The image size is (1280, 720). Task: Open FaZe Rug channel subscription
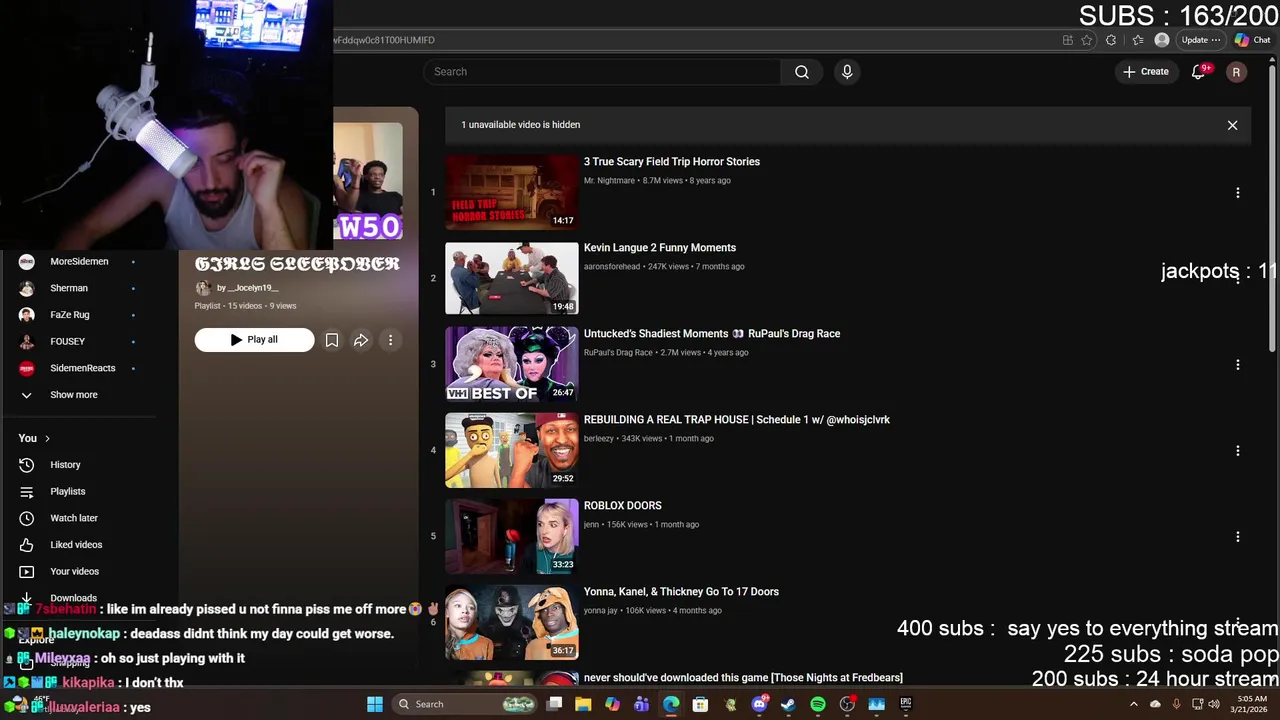point(70,315)
